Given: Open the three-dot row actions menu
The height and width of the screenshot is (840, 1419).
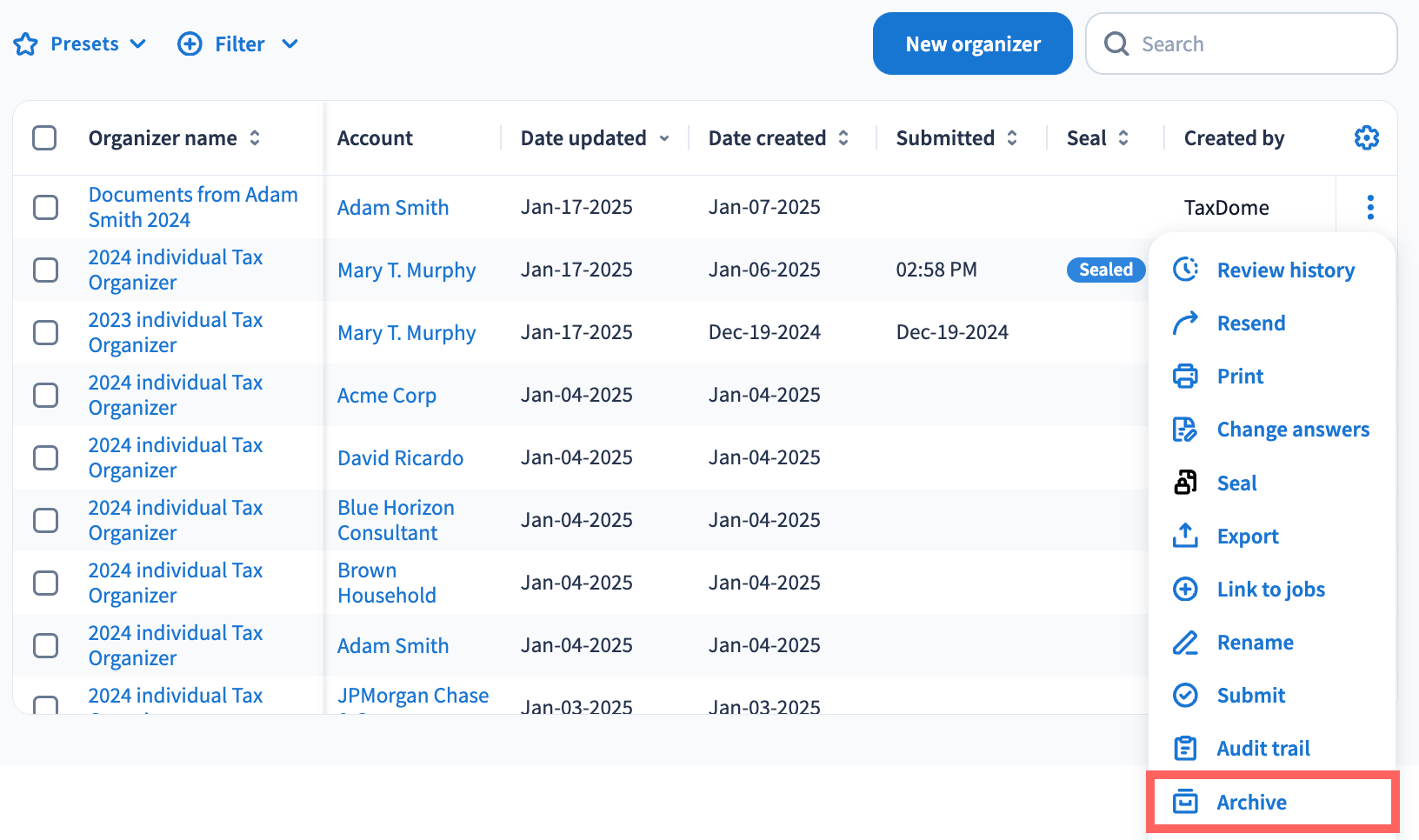Looking at the screenshot, I should pyautogui.click(x=1369, y=207).
